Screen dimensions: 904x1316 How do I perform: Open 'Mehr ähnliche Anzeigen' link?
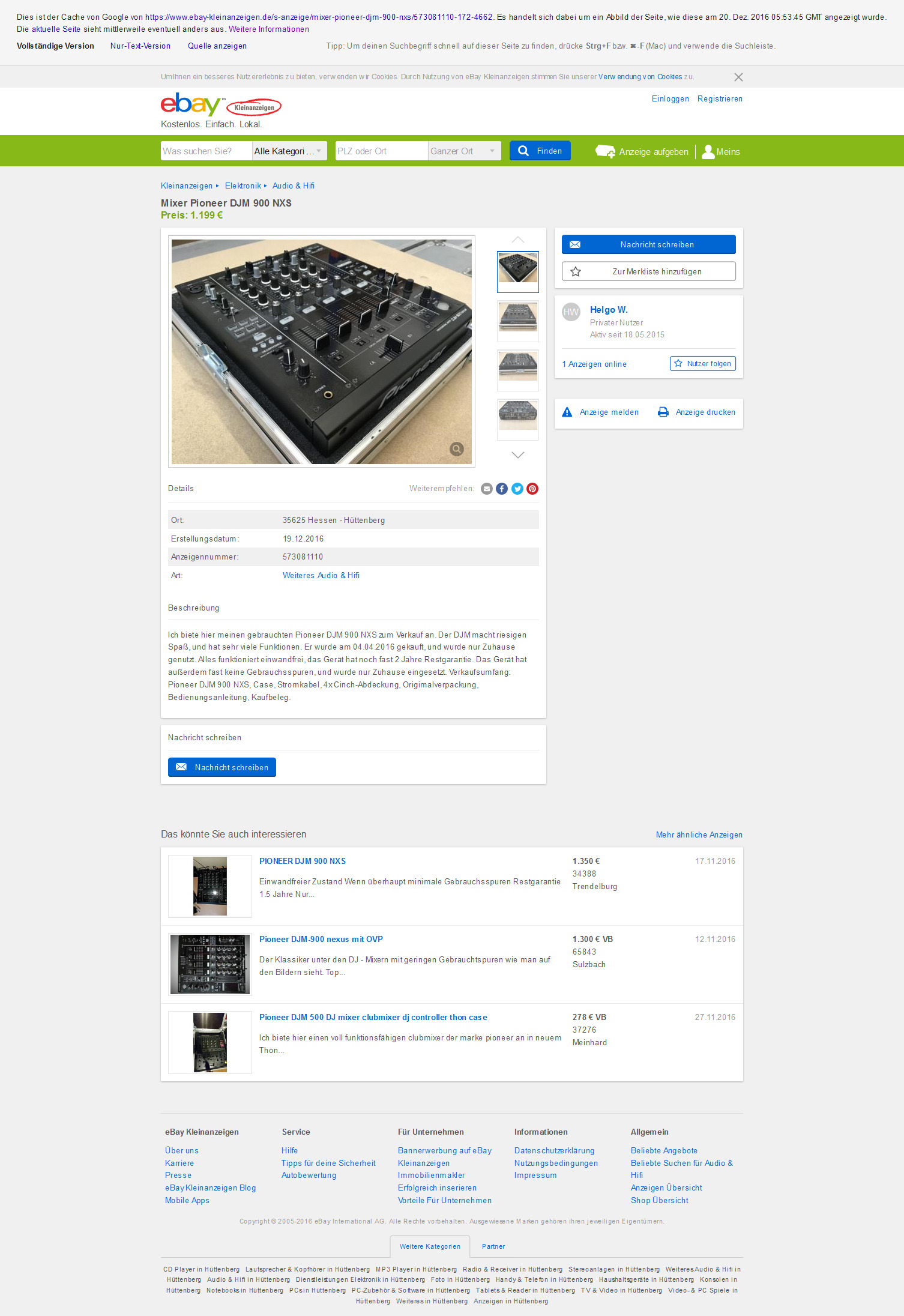point(699,835)
